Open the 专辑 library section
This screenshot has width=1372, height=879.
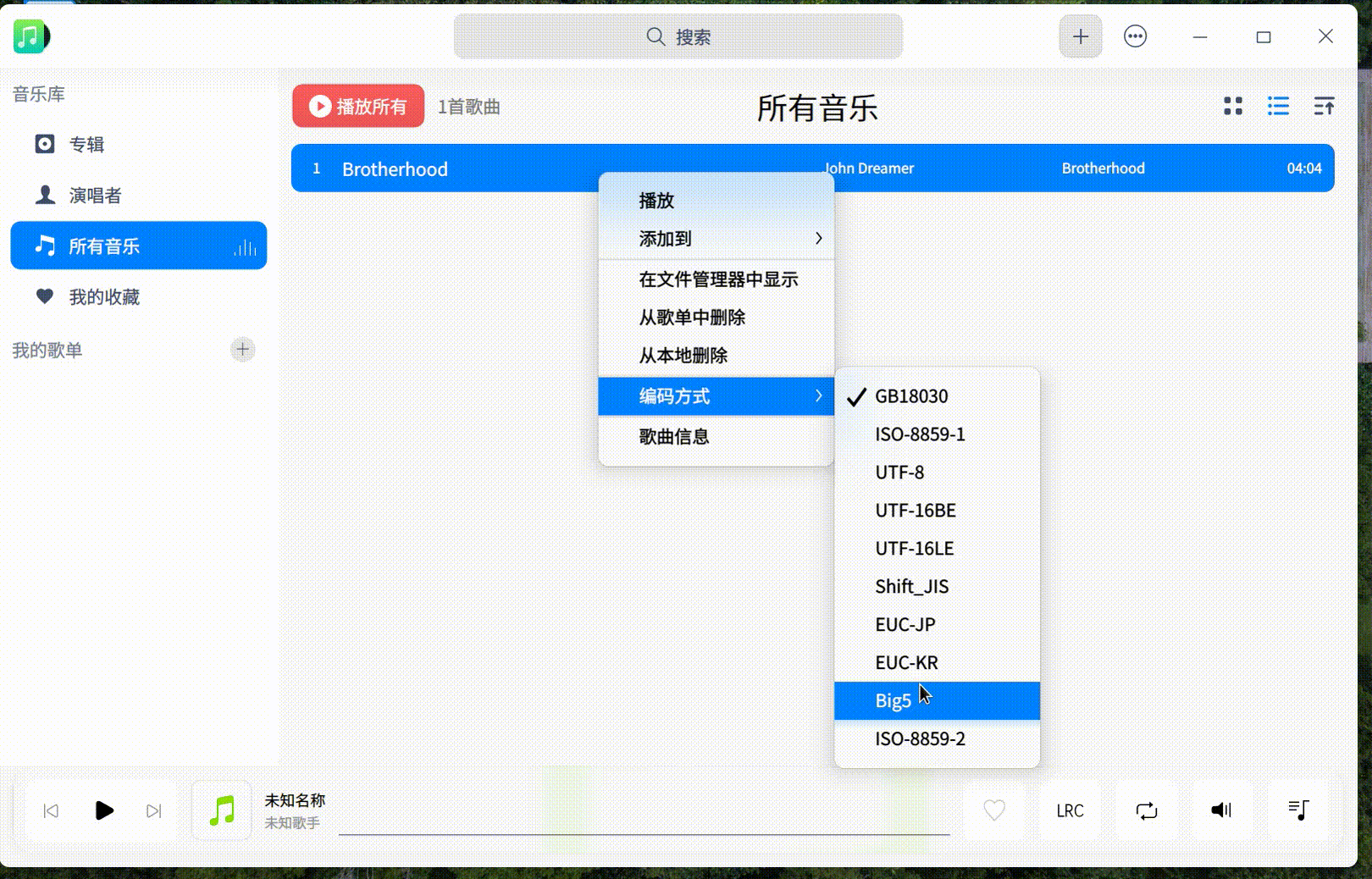(139, 144)
